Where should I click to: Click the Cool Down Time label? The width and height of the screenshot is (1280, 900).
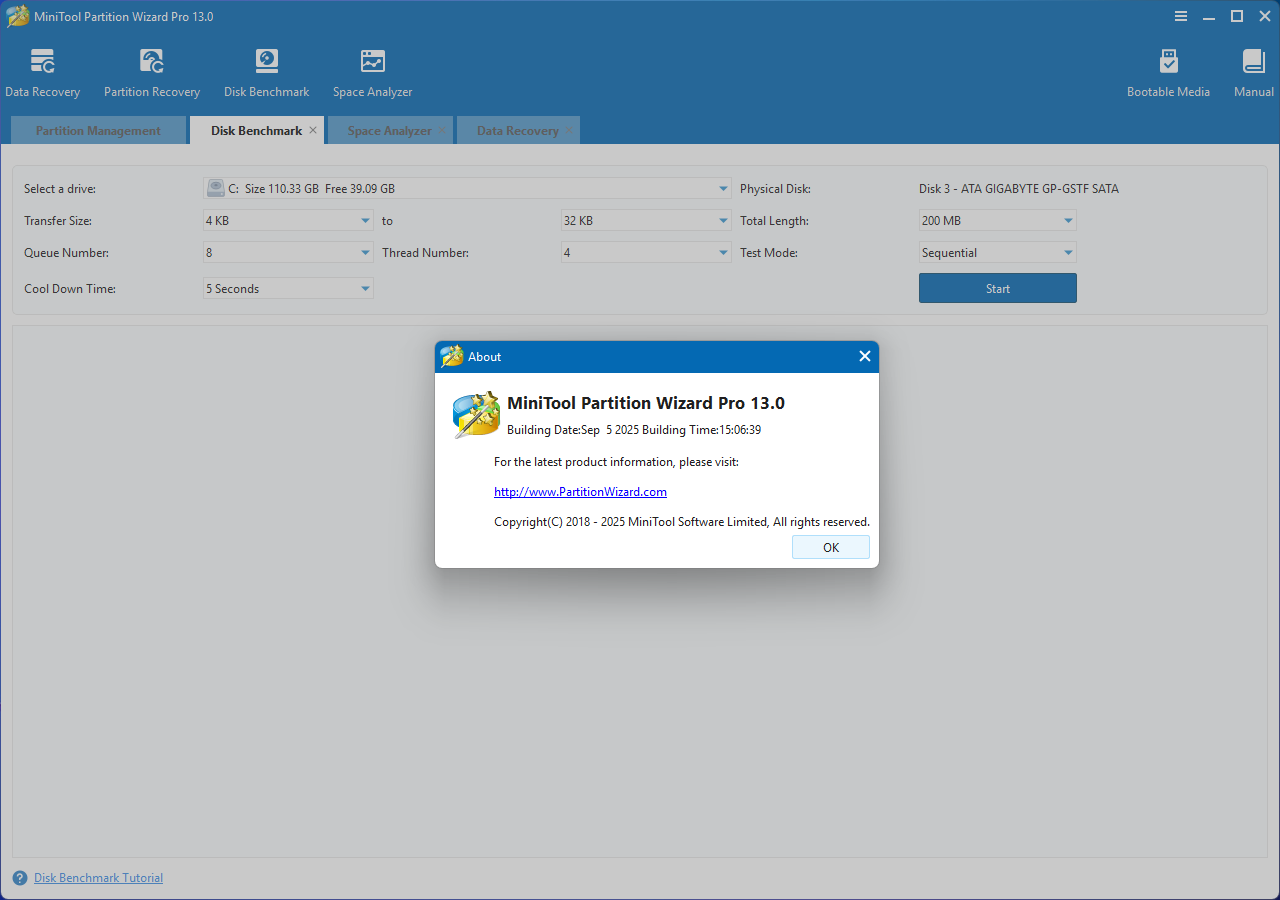coord(70,289)
